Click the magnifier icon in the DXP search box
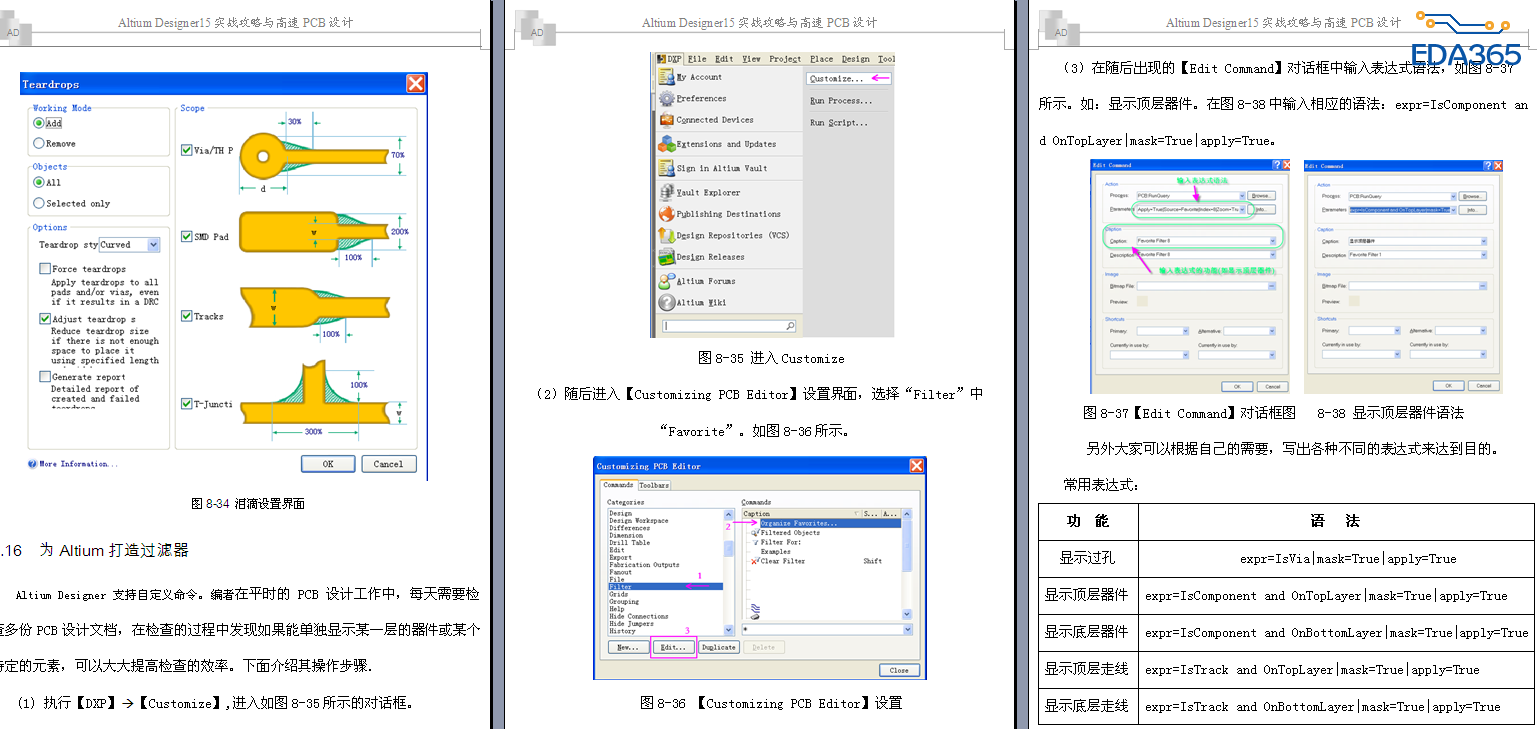This screenshot has height=729, width=1537. 790,326
